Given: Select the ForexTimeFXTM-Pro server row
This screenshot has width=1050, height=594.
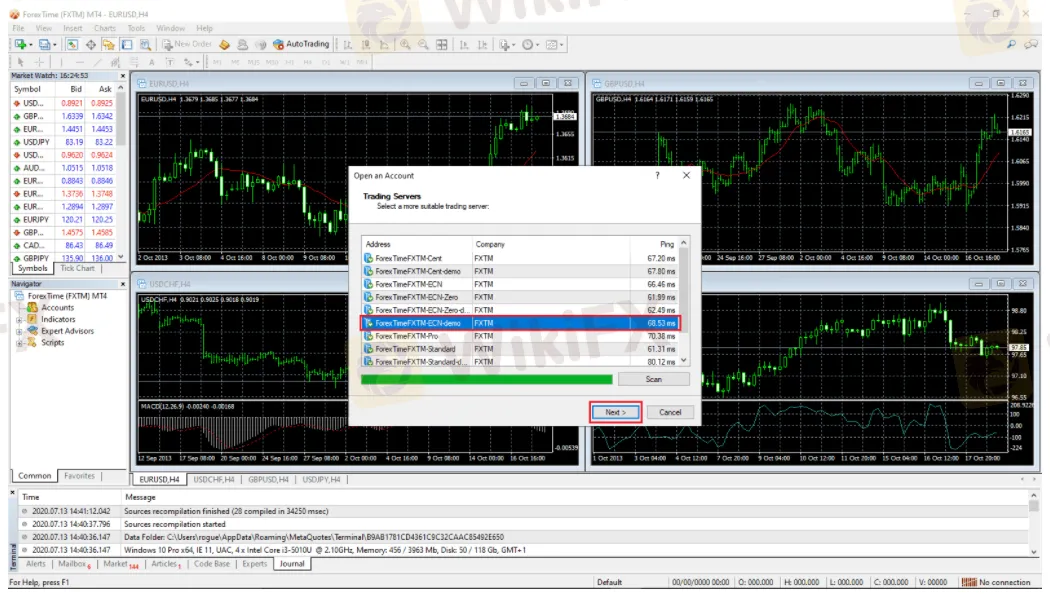Looking at the screenshot, I should coord(520,336).
